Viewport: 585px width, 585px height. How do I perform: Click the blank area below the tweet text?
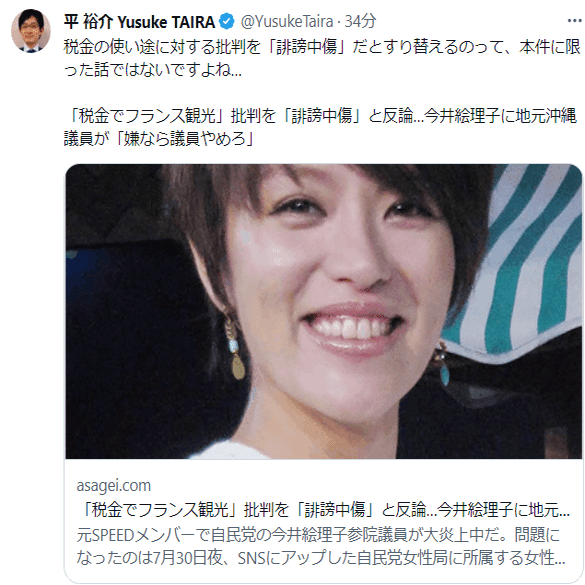click(322, 93)
